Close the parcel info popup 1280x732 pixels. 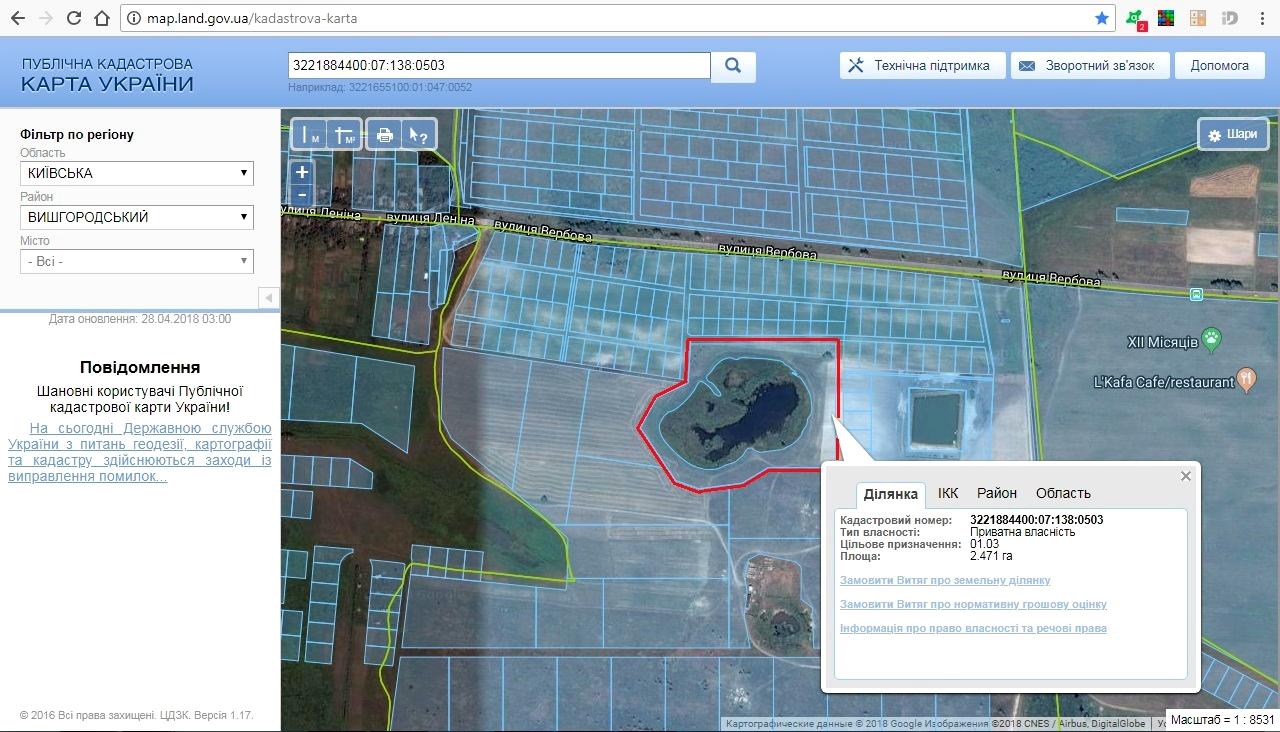coord(1186,476)
